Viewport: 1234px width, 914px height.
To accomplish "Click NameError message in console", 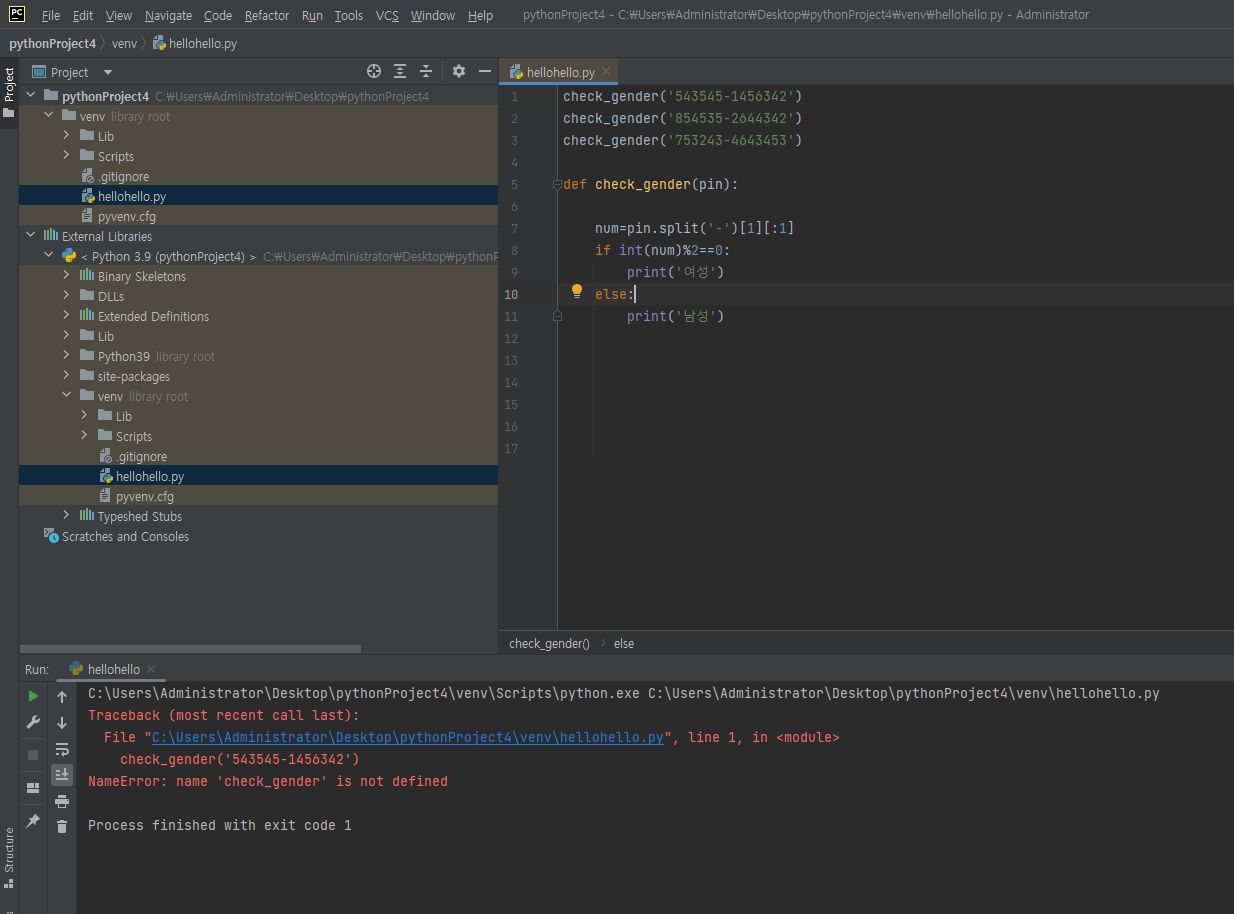I will pos(268,781).
